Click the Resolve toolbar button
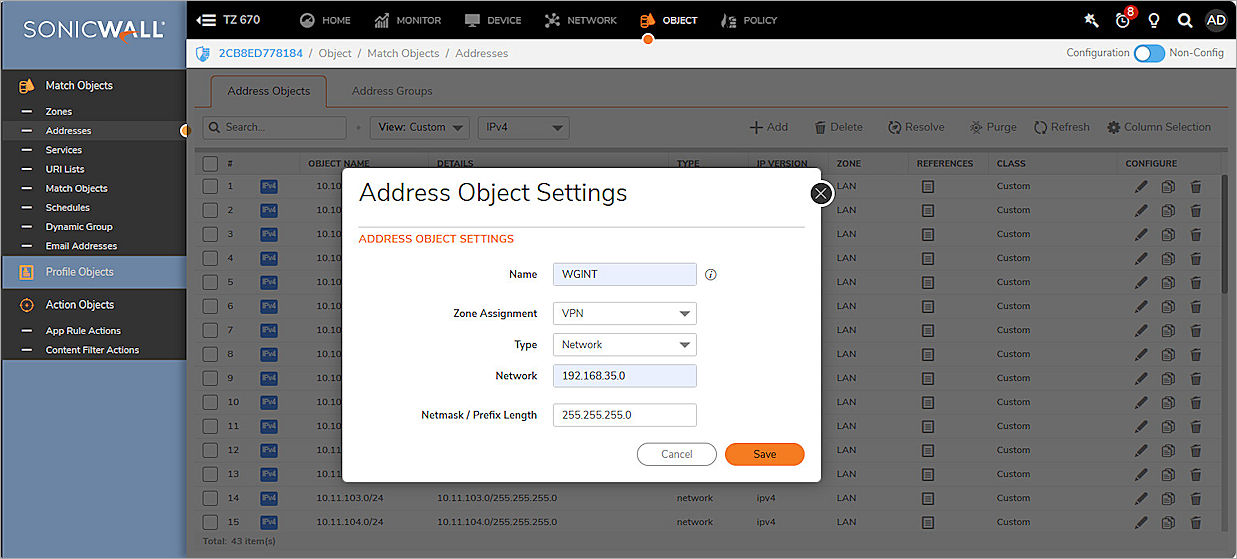 pyautogui.click(x=915, y=127)
